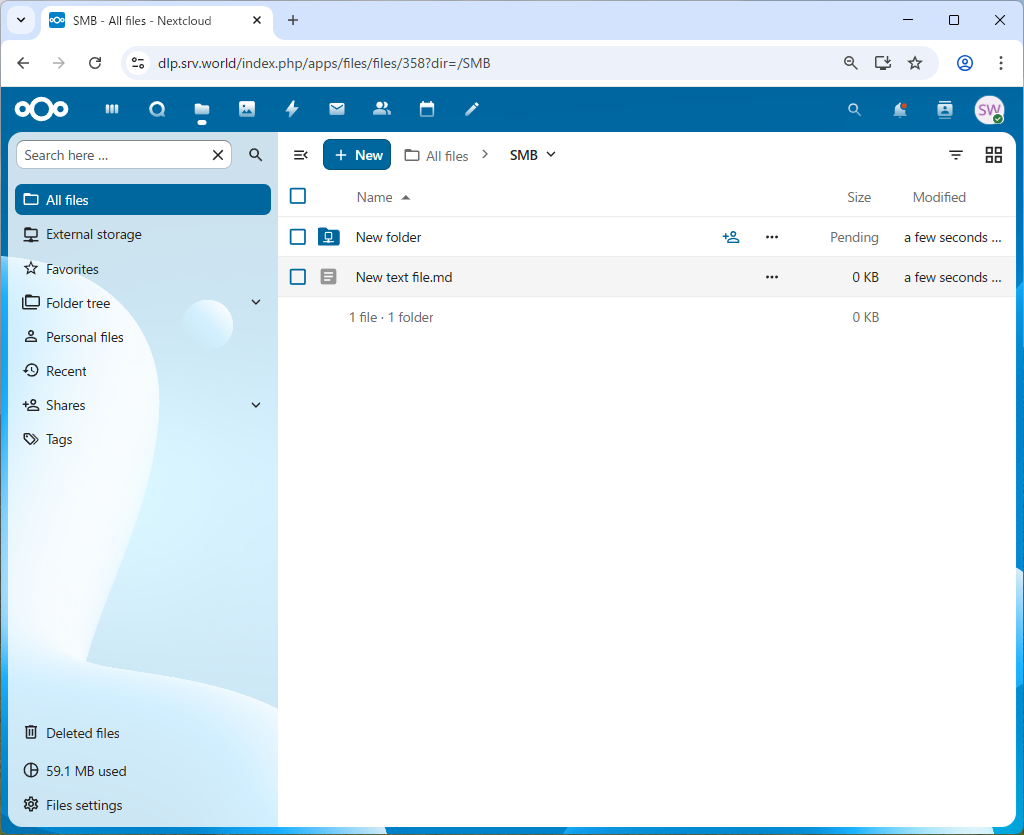Open the Photos app icon

pos(247,109)
